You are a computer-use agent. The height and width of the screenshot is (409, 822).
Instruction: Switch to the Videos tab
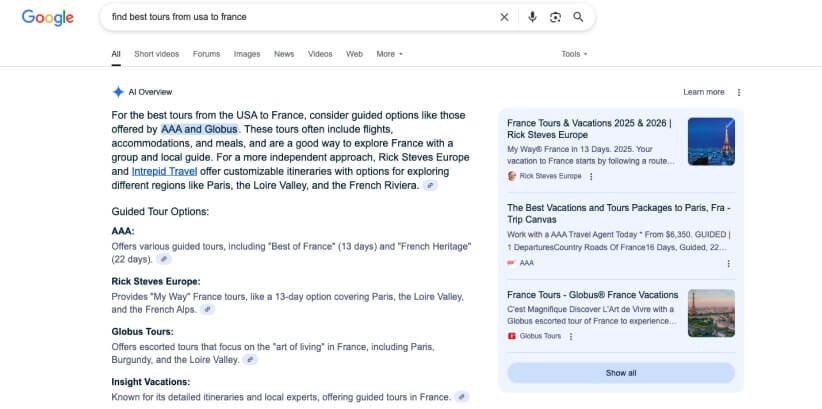click(320, 54)
